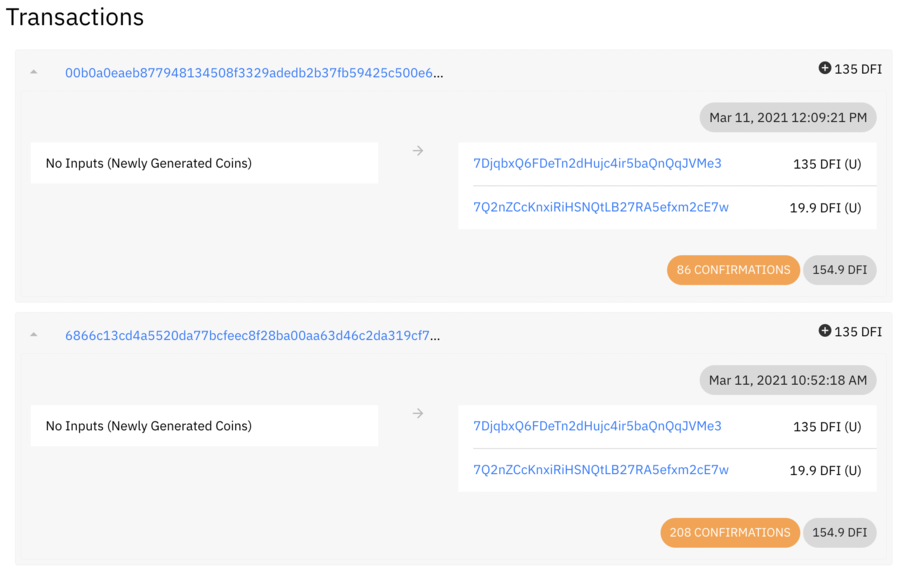This screenshot has width=900, height=571.
Task: Collapse the transaction starting with 6866c13cd4
Action: point(34,336)
